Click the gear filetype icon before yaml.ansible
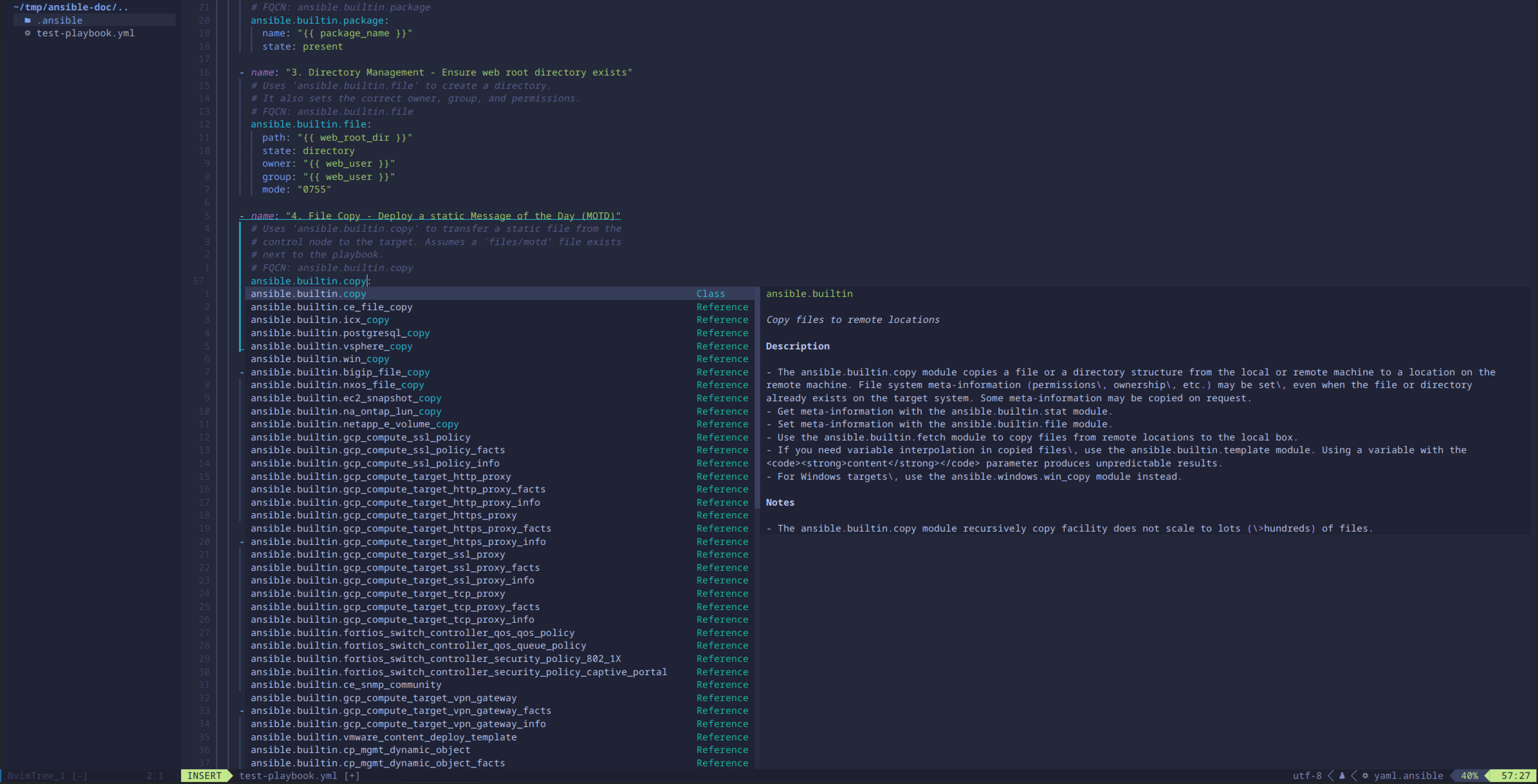1538x784 pixels. (1365, 776)
